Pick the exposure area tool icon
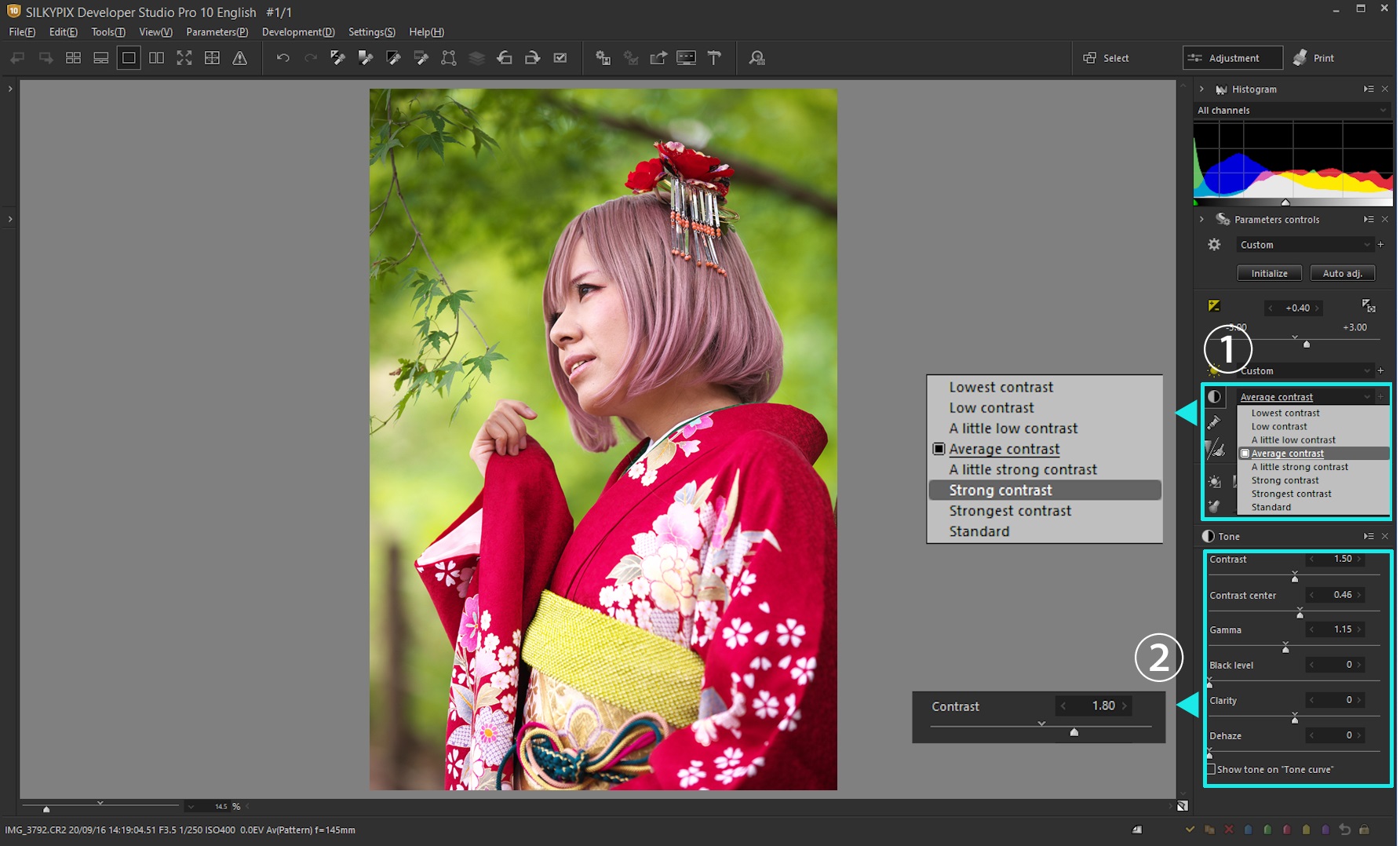The width and height of the screenshot is (1400, 846). click(1368, 306)
